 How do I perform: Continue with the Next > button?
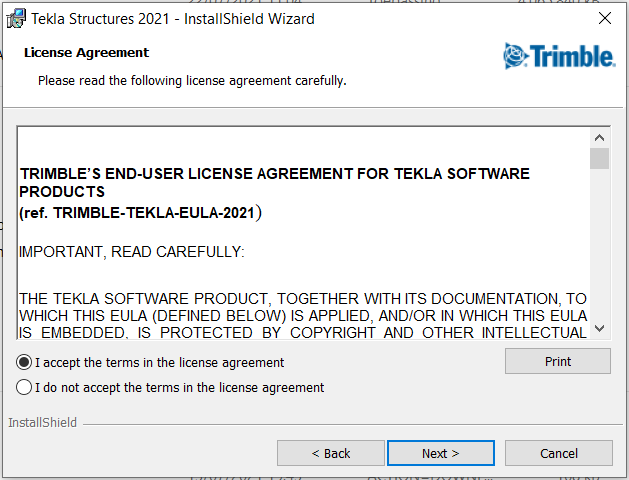click(440, 453)
